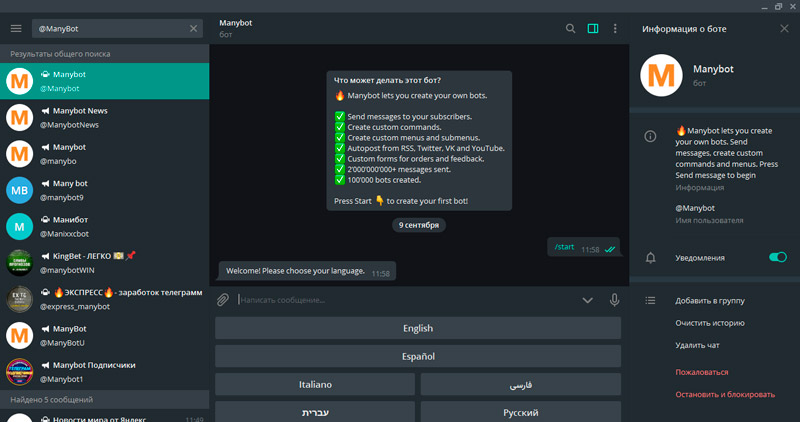Click Очистить историю option
This screenshot has width=800, height=422.
pos(710,323)
